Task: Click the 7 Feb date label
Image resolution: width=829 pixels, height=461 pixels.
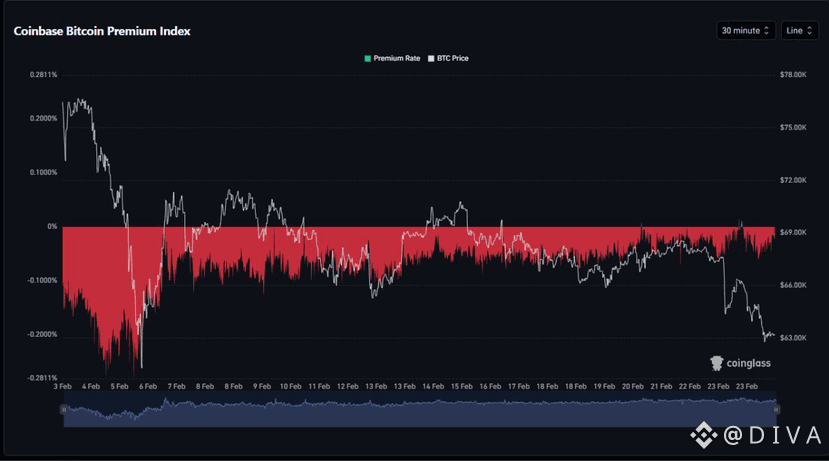Action: (x=177, y=386)
